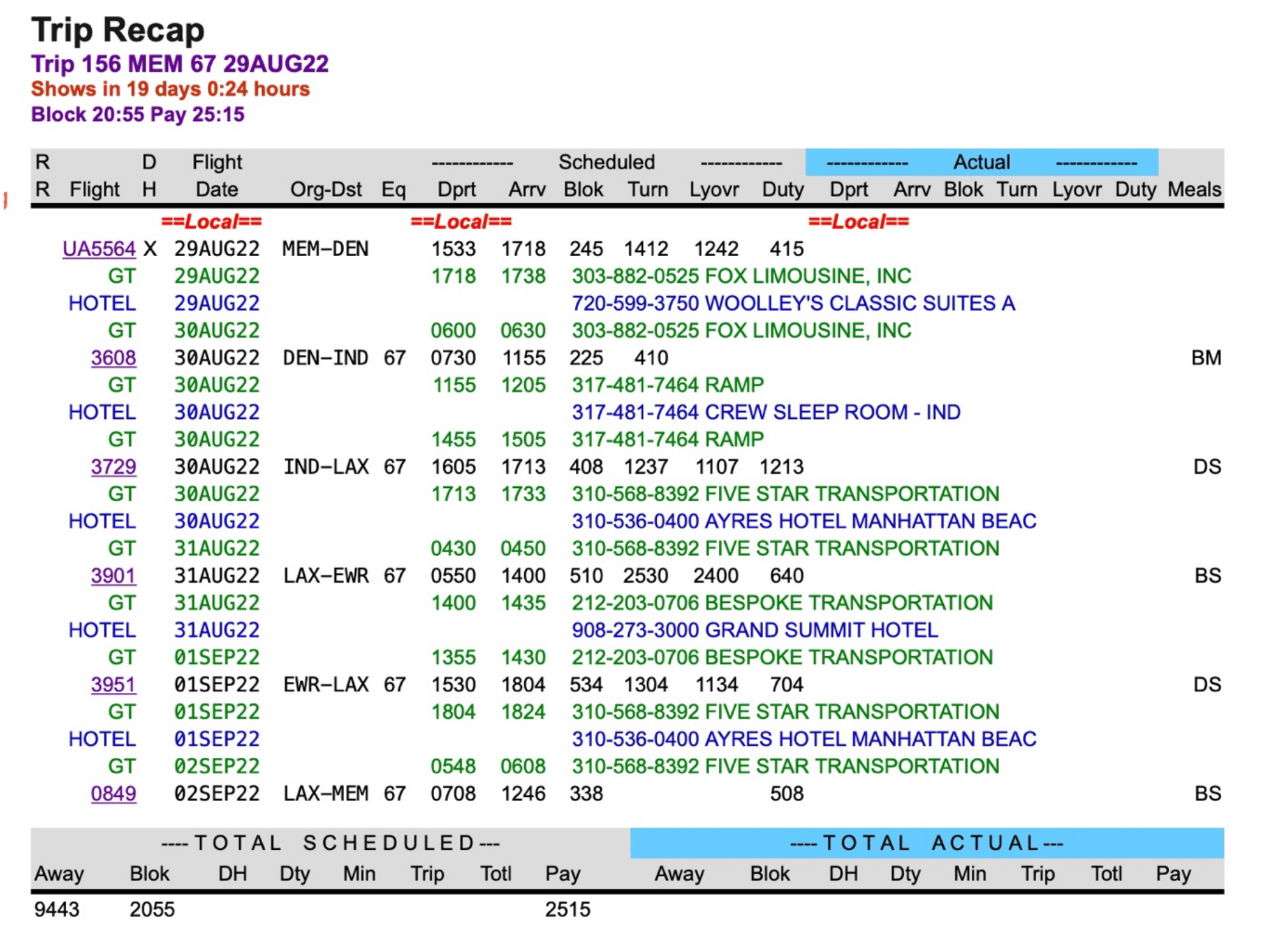This screenshot has height=944, width=1288.
Task: Click the Trip Recap heading
Action: 118,29
